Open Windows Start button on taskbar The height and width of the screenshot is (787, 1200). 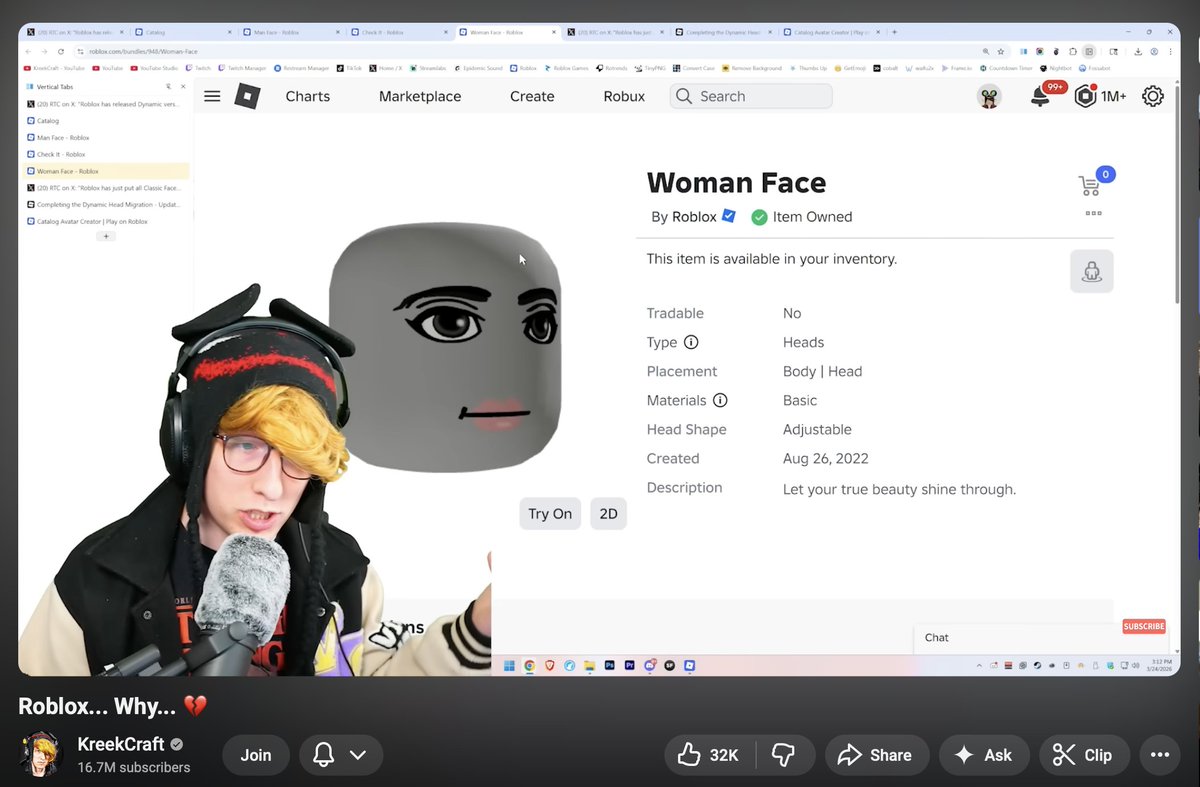pos(509,665)
